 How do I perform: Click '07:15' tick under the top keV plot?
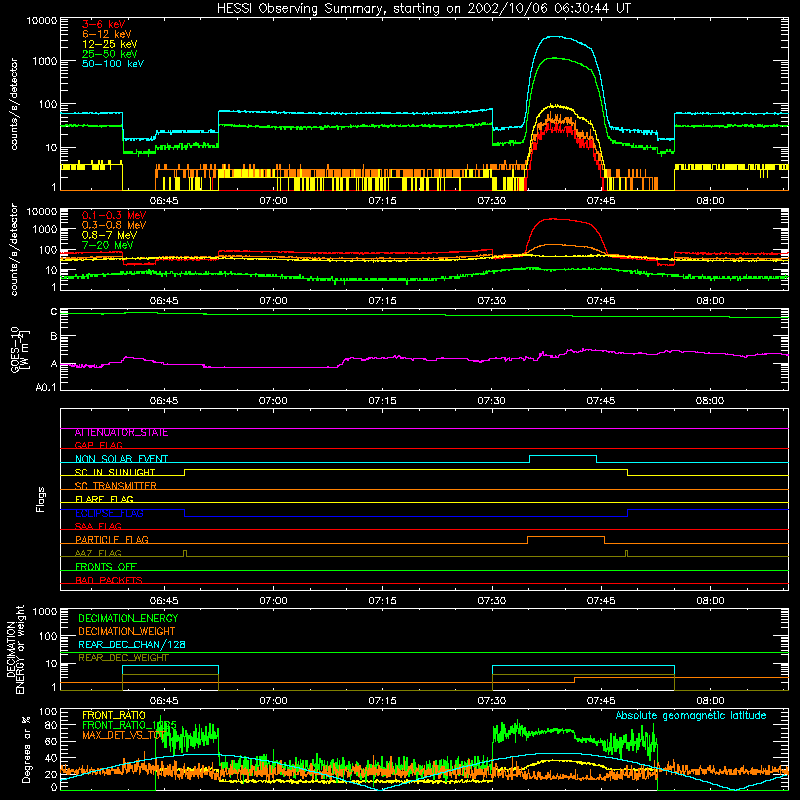coord(382,201)
